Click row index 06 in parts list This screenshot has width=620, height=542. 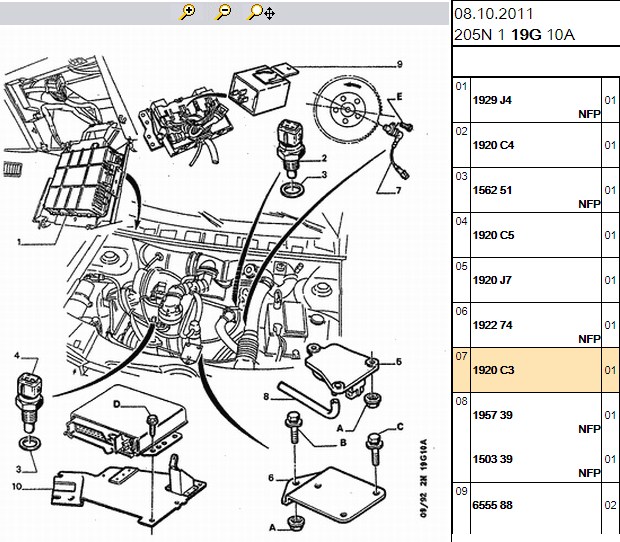click(461, 311)
